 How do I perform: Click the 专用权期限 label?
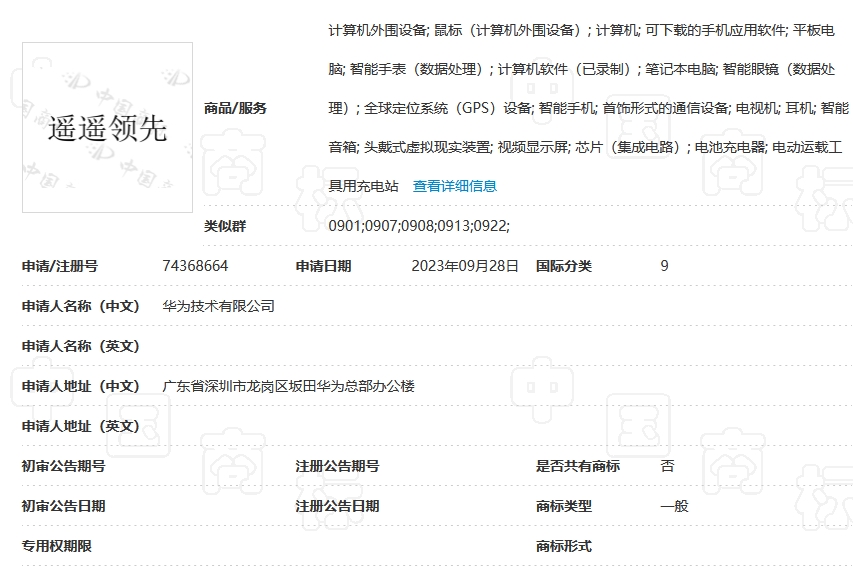pyautogui.click(x=57, y=546)
